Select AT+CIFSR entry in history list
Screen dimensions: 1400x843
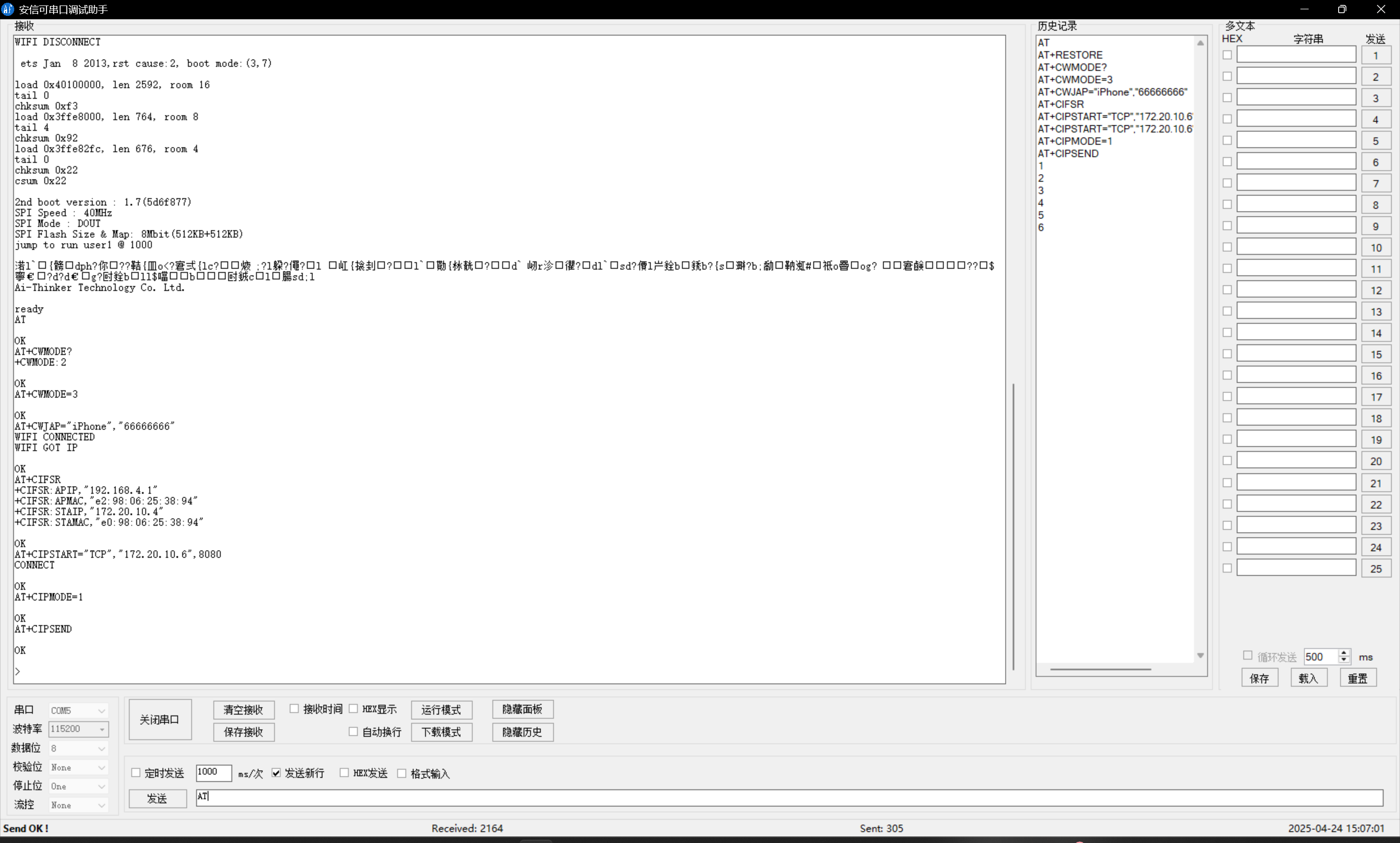pos(1060,104)
